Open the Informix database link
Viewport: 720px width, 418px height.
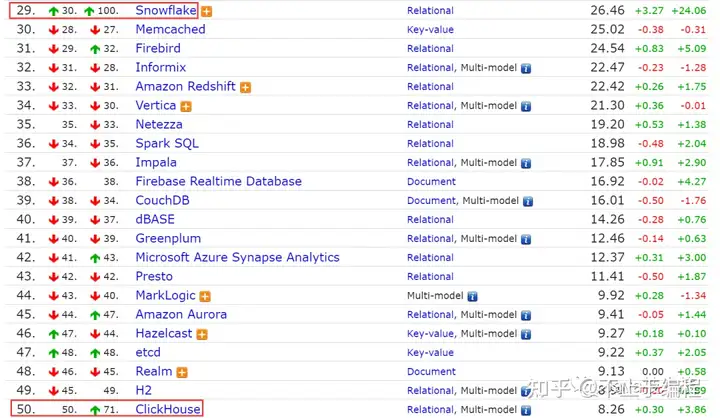click(x=161, y=67)
